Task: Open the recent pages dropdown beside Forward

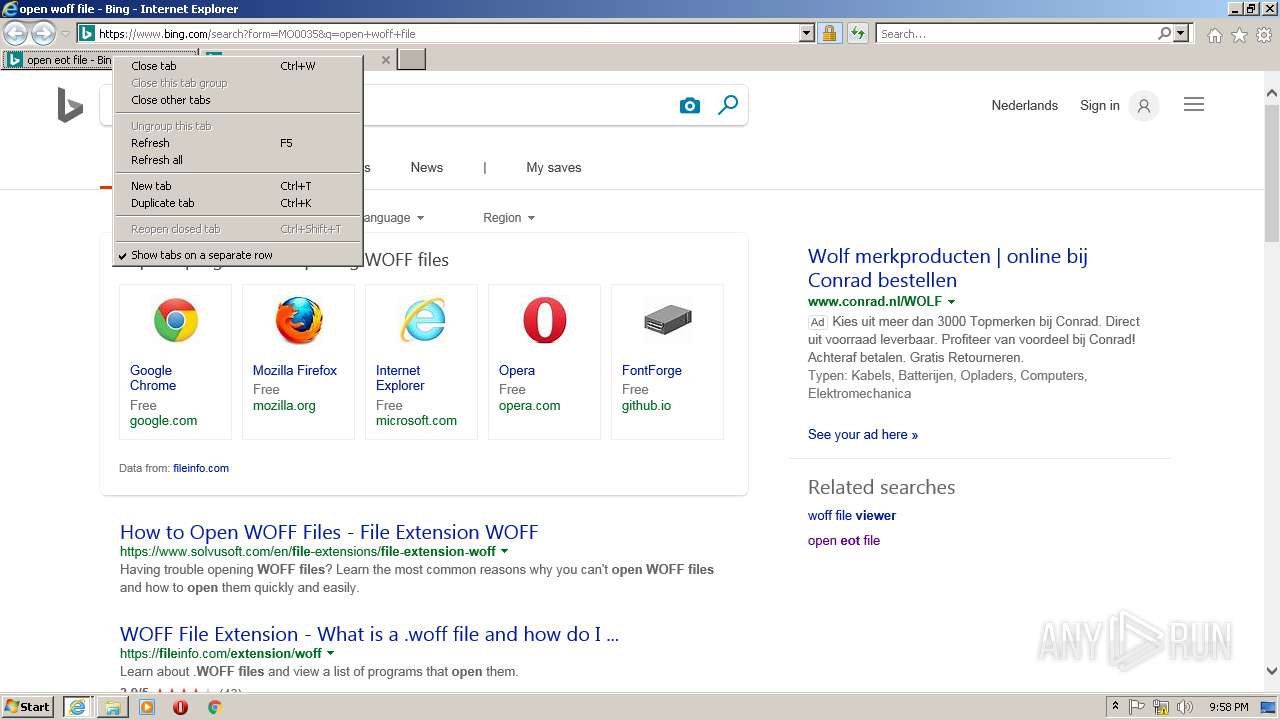Action: (x=65, y=34)
